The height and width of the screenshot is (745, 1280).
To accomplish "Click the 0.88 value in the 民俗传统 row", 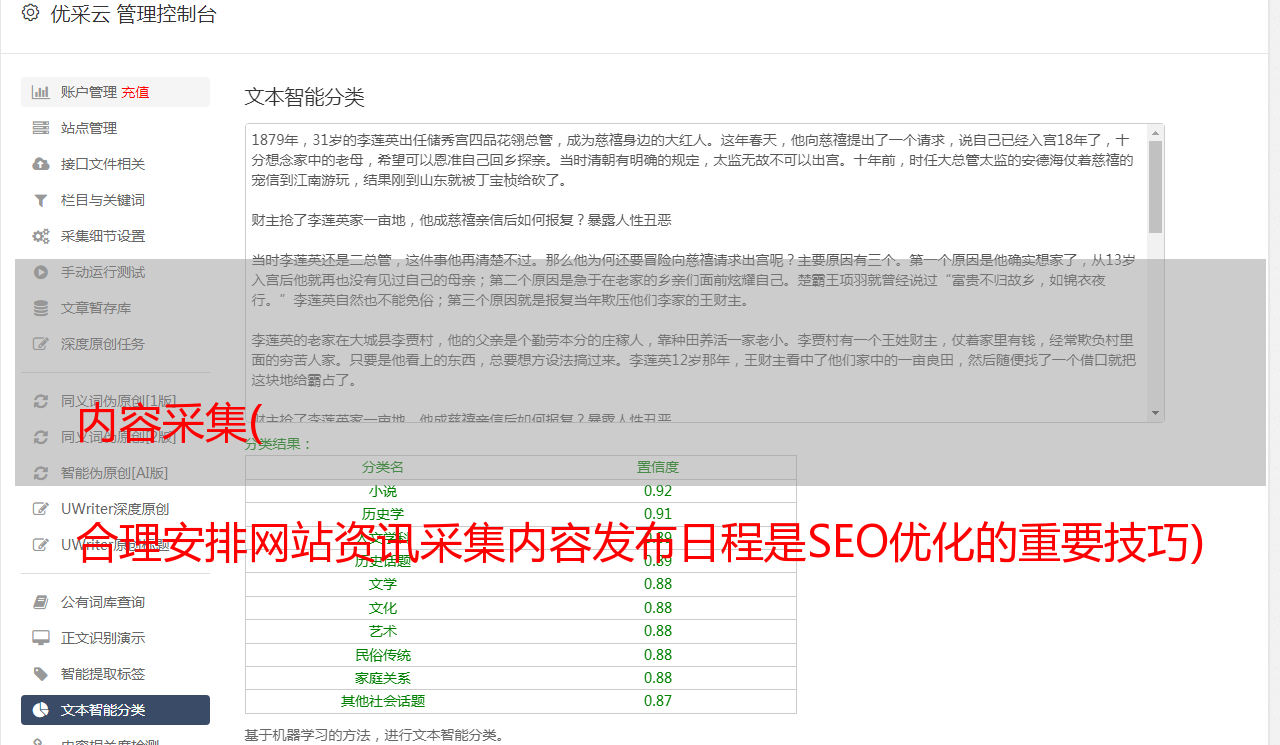I will pos(658,655).
